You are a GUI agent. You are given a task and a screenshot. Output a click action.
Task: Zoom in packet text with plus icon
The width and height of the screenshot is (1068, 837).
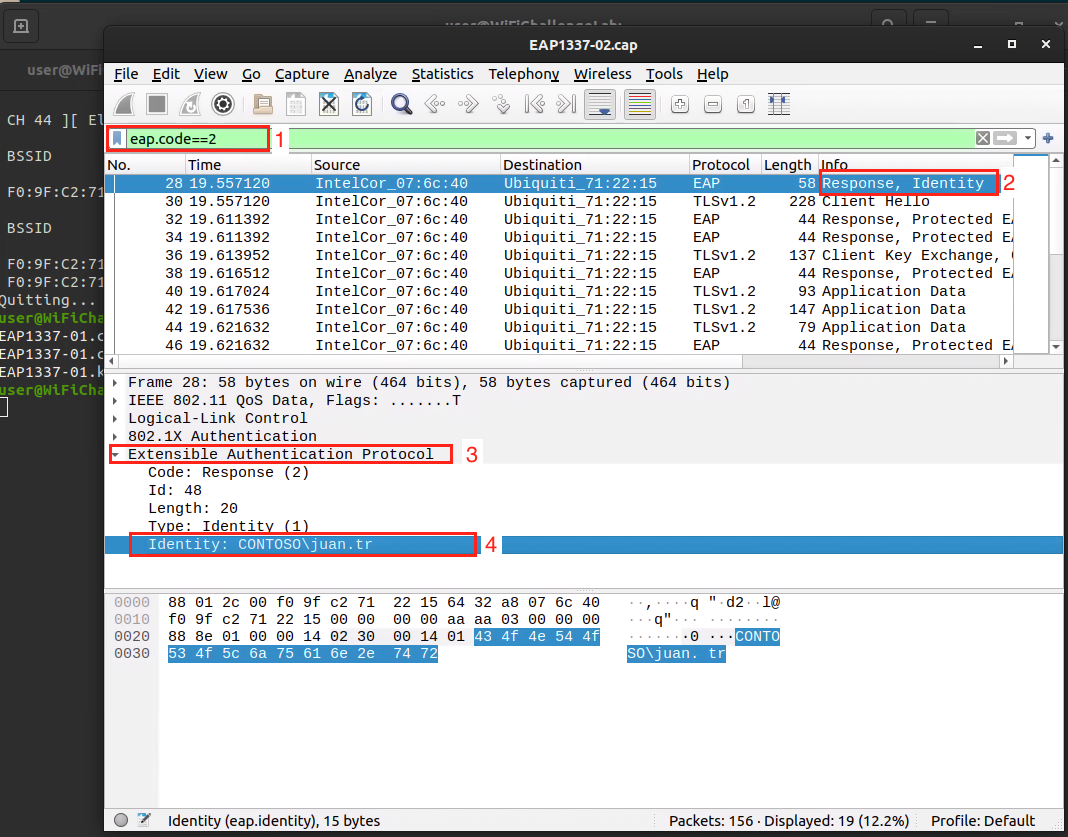tap(680, 104)
